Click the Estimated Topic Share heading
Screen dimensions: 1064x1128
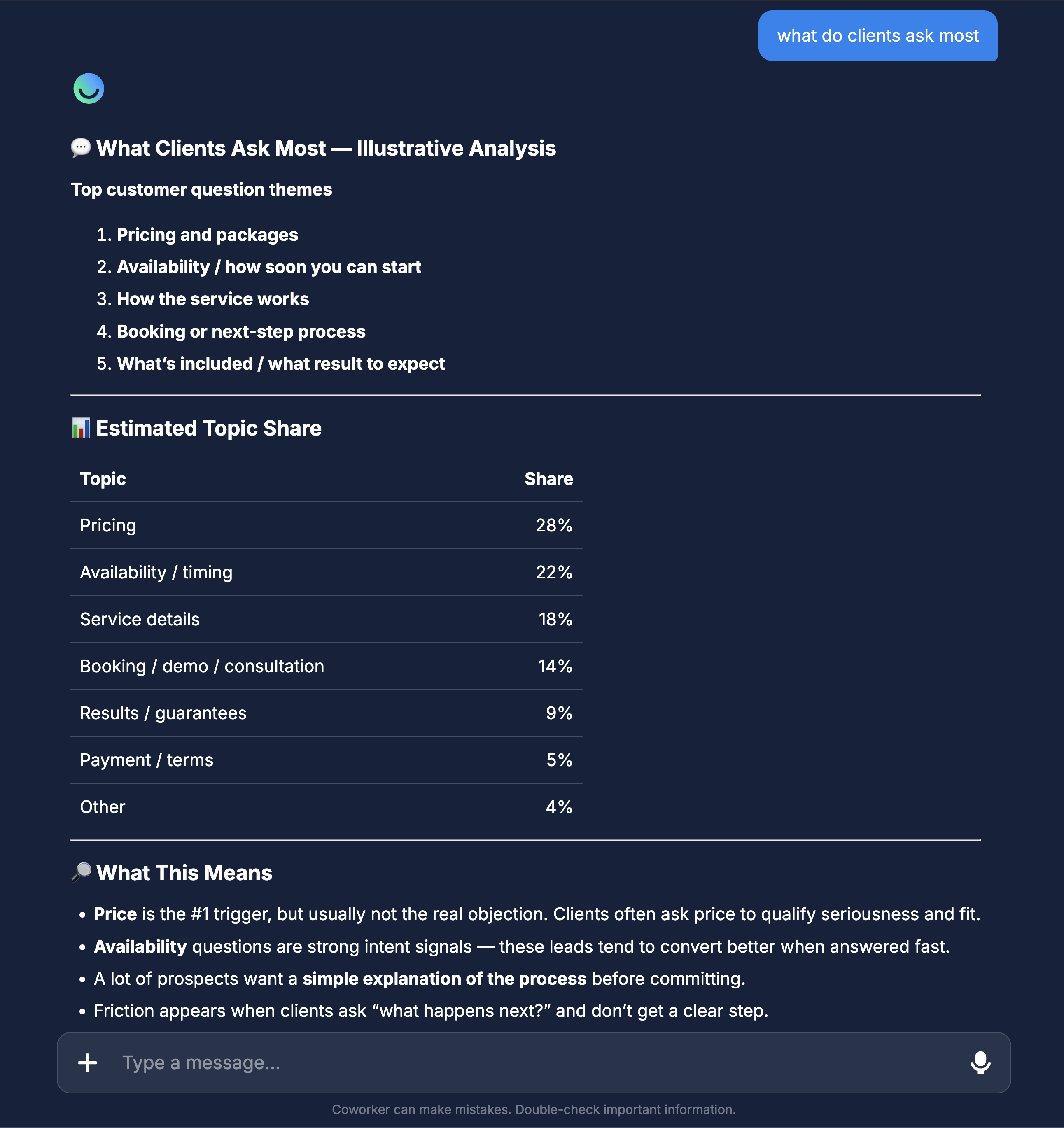[x=208, y=429]
